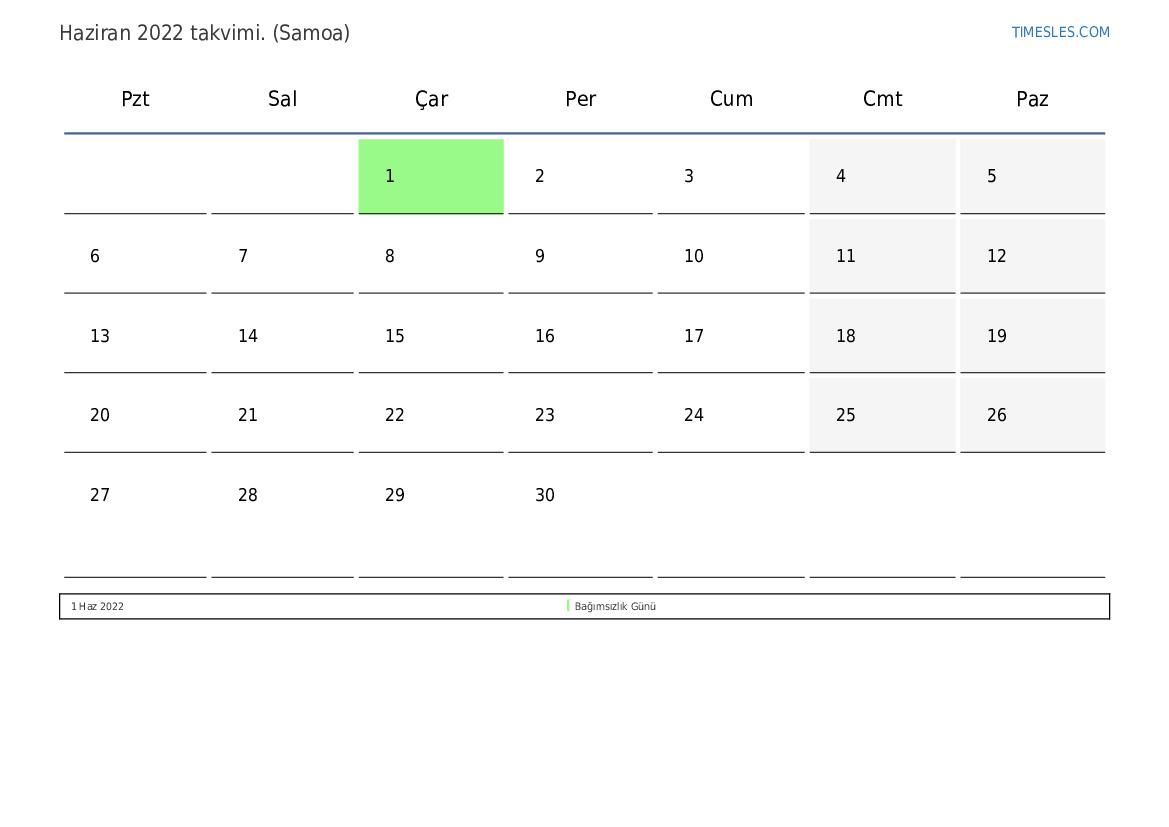This screenshot has width=1169, height=827.
Task: Select the highlighted June 1 holiday cell
Action: [x=431, y=176]
